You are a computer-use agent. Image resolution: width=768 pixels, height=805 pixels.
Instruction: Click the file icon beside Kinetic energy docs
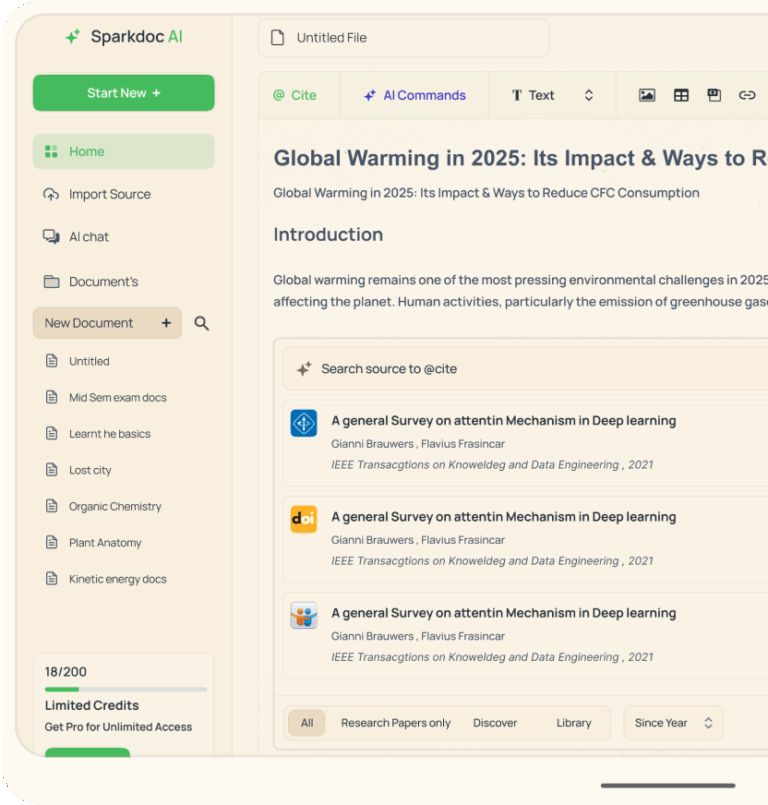click(51, 579)
